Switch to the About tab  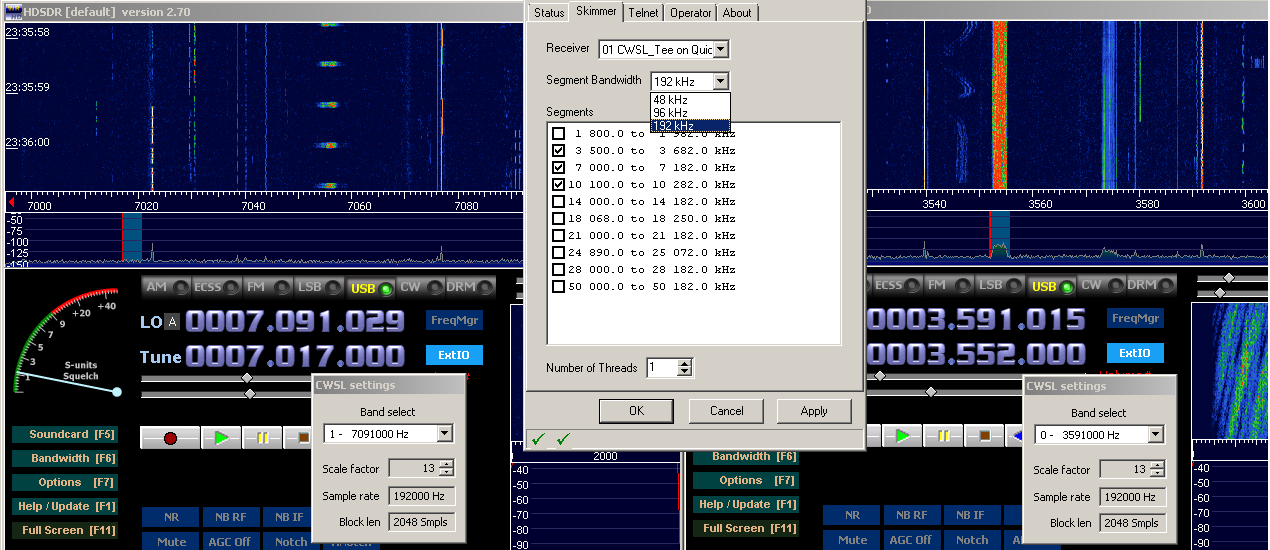pyautogui.click(x=737, y=13)
